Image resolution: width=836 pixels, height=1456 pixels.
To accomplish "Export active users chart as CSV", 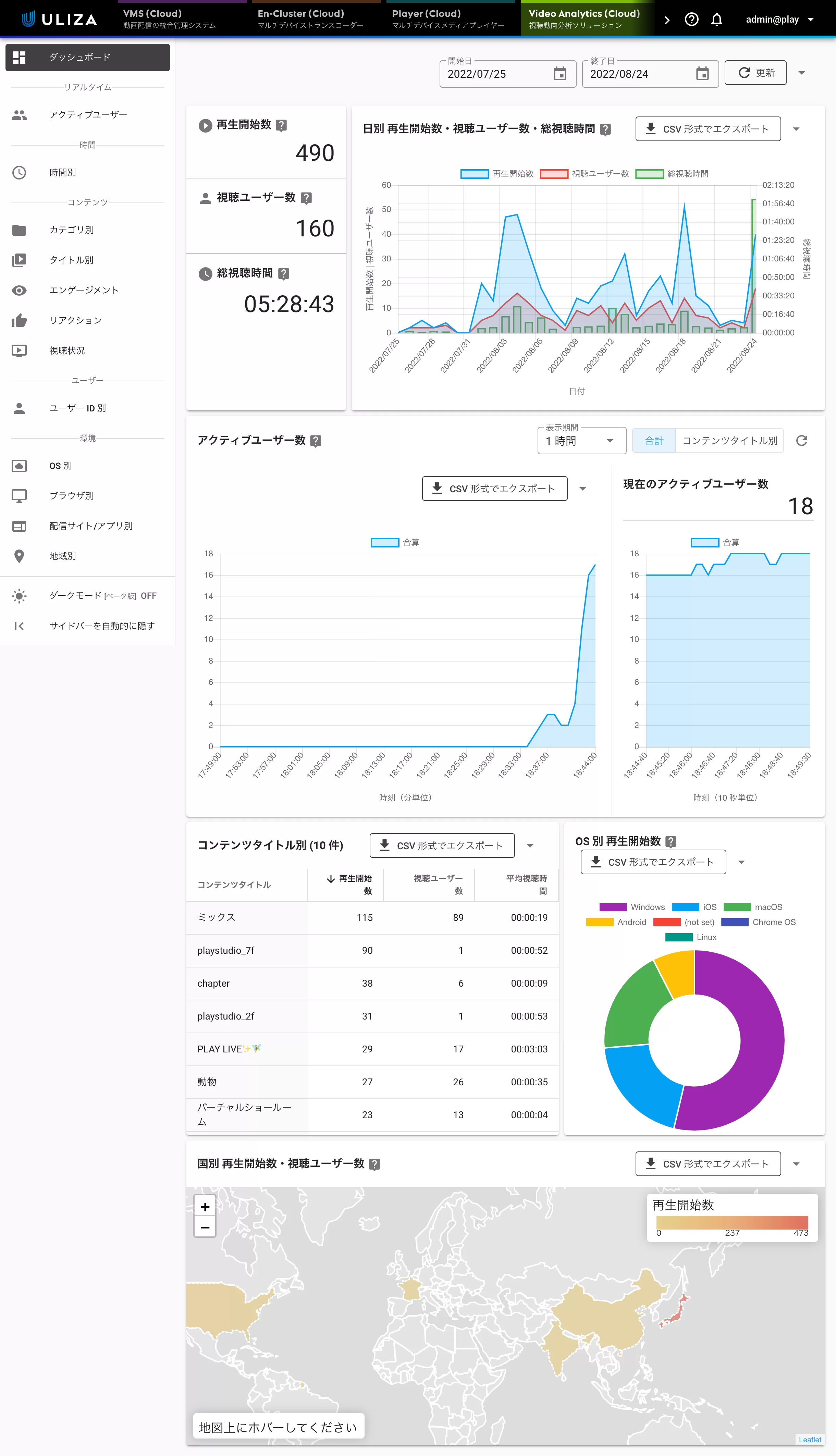I will 494,489.
